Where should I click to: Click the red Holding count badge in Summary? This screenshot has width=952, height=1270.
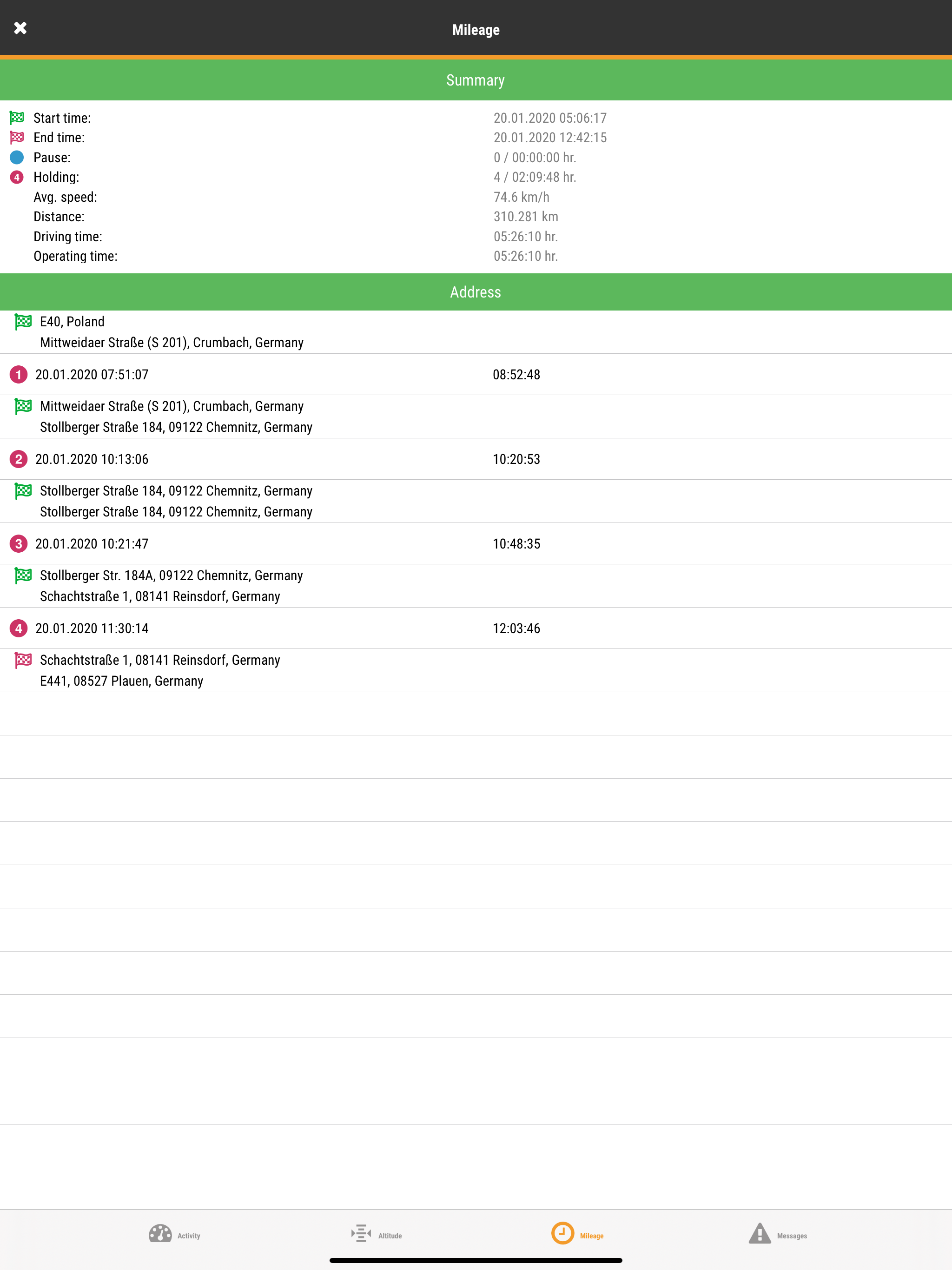17,178
